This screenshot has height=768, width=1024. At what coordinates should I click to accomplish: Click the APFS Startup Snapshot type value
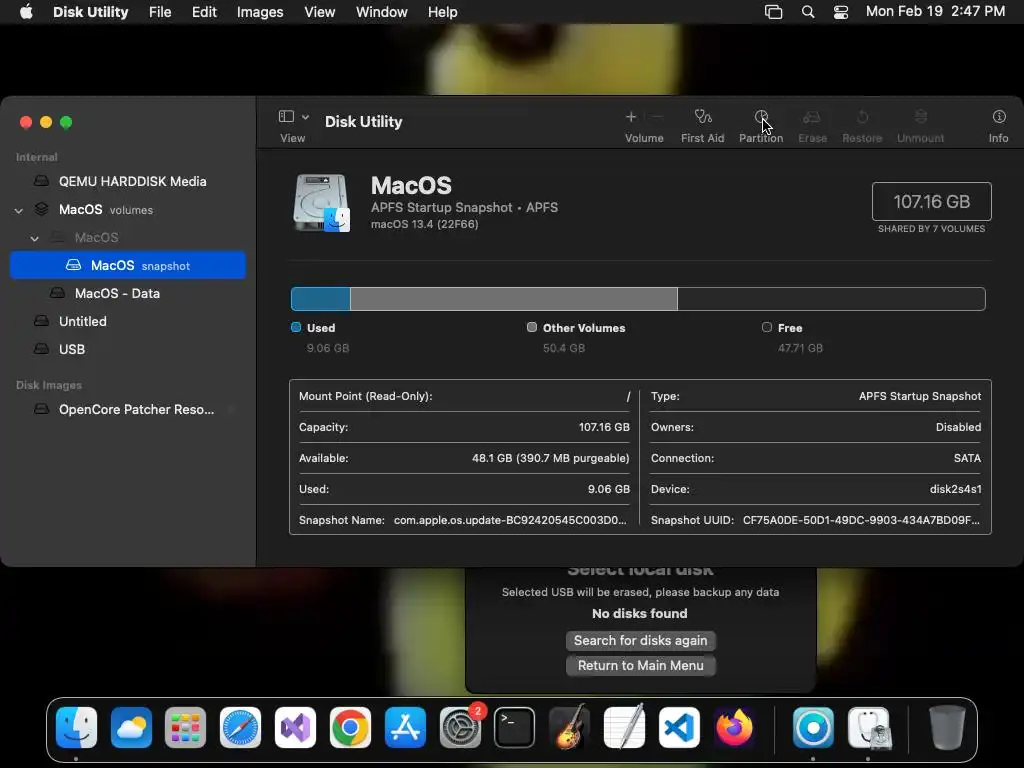click(920, 396)
